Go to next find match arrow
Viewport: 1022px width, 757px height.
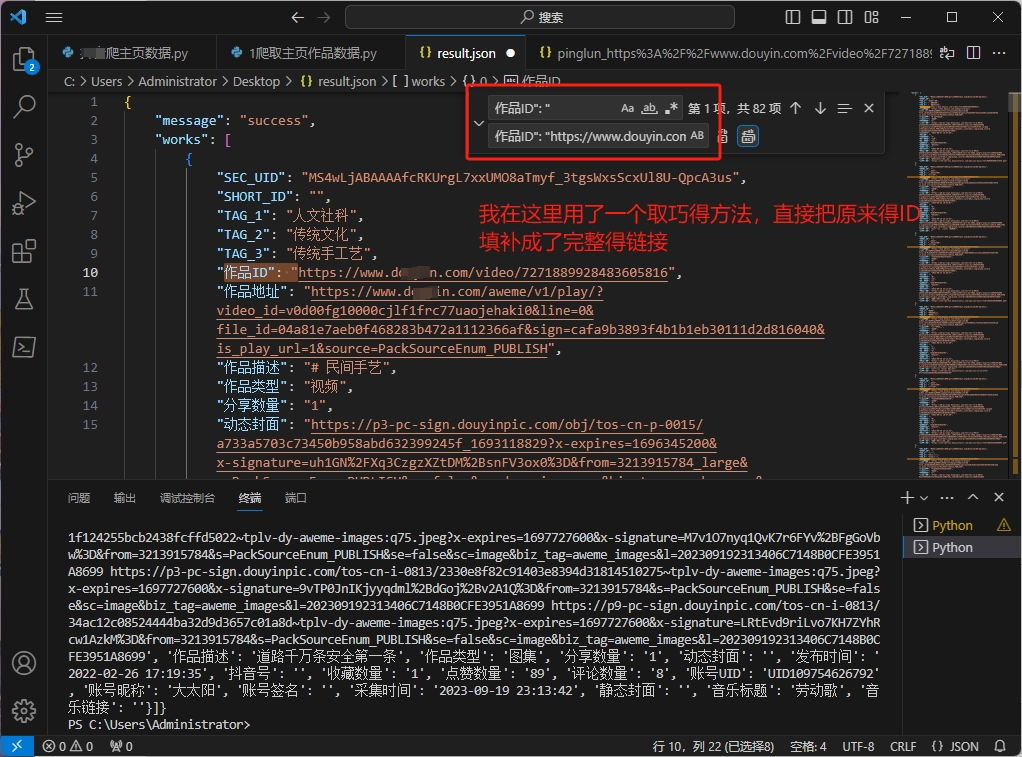pos(820,108)
